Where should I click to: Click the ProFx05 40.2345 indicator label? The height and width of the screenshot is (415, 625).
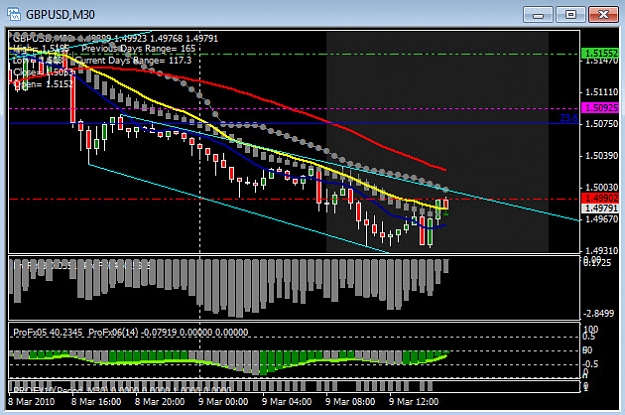coord(48,332)
